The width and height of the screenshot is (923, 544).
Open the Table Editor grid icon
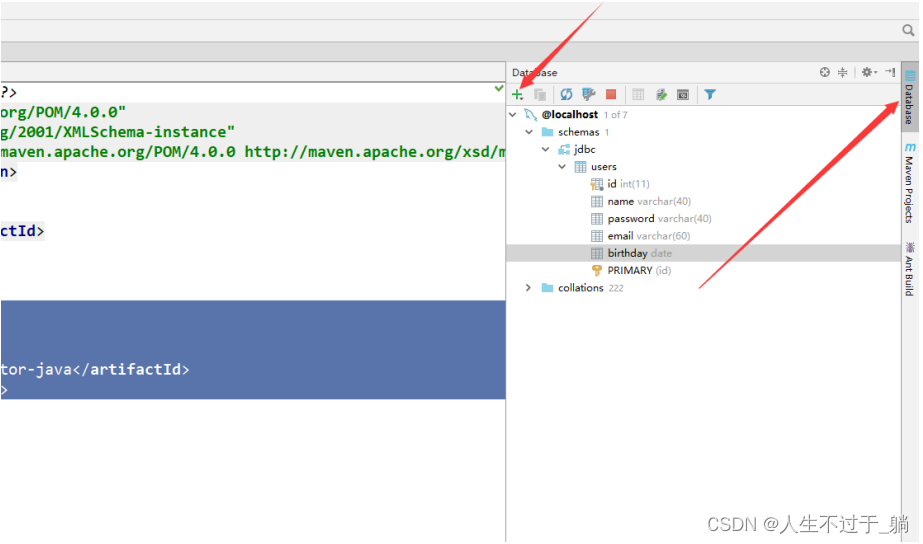point(638,94)
